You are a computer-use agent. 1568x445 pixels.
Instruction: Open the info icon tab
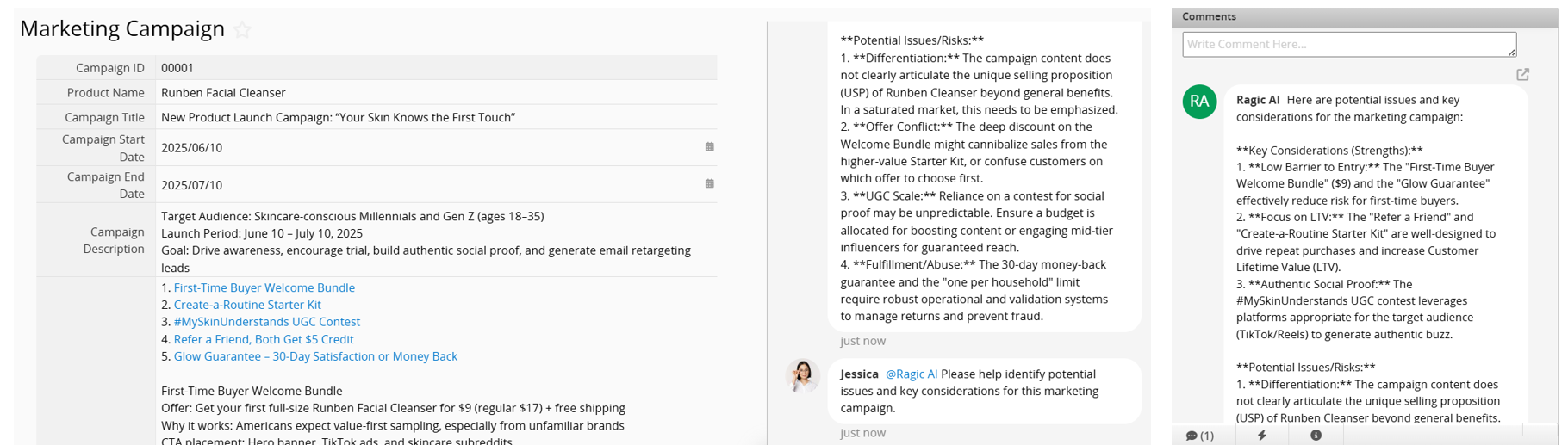(1316, 436)
